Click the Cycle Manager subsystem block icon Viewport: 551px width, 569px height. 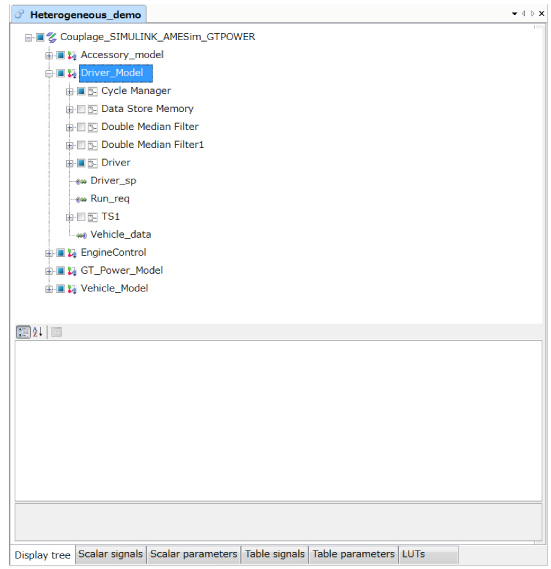click(93, 91)
